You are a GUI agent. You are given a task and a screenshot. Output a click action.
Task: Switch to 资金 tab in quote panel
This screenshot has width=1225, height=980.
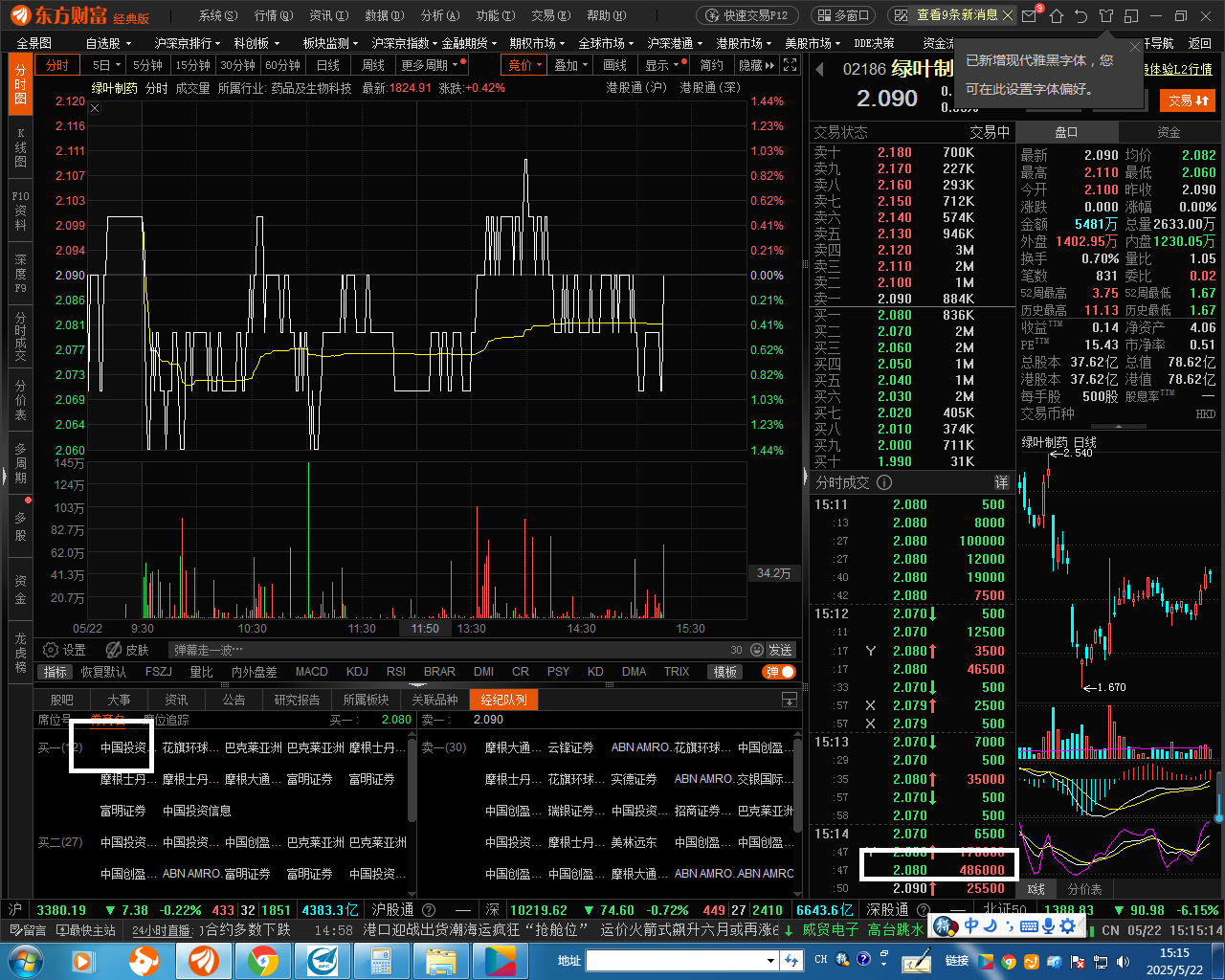point(1169,132)
